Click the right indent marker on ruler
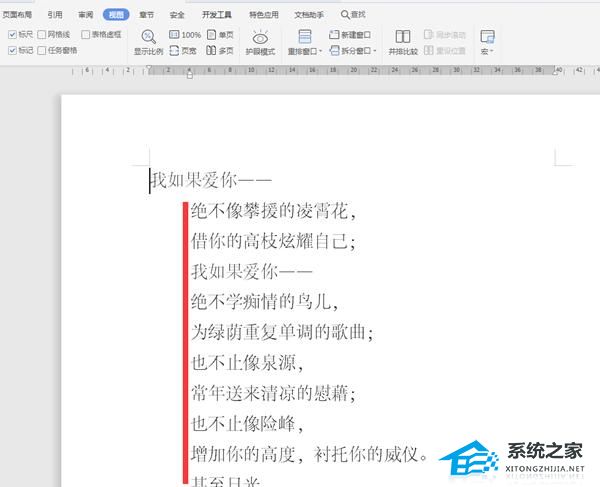This screenshot has height=487, width=600. pos(555,72)
